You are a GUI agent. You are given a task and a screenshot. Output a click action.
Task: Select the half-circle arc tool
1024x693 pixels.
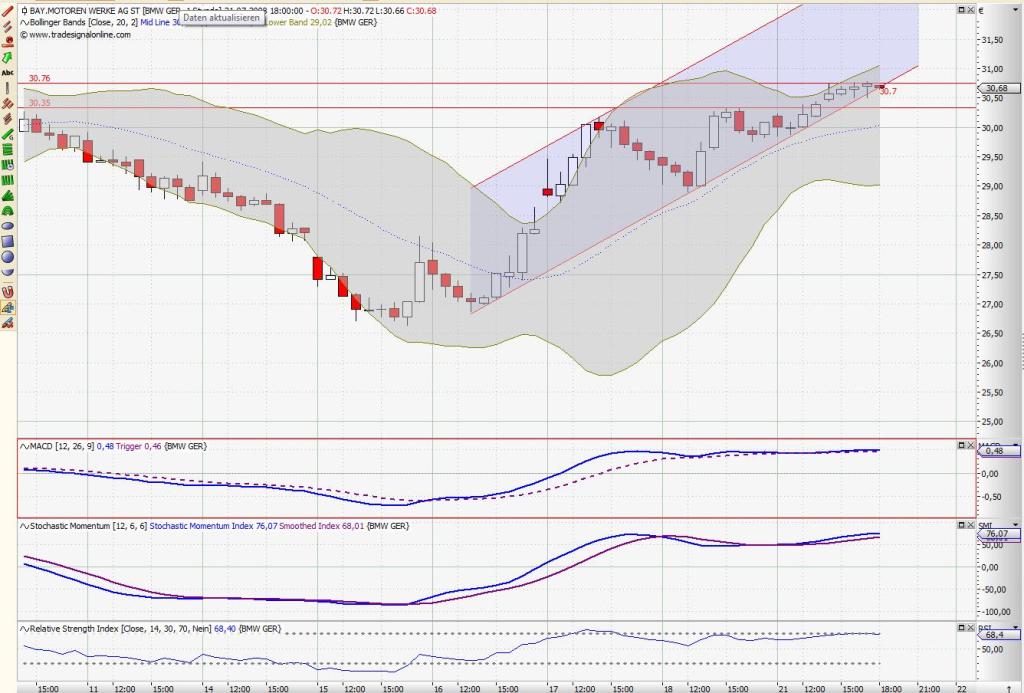pos(8,272)
